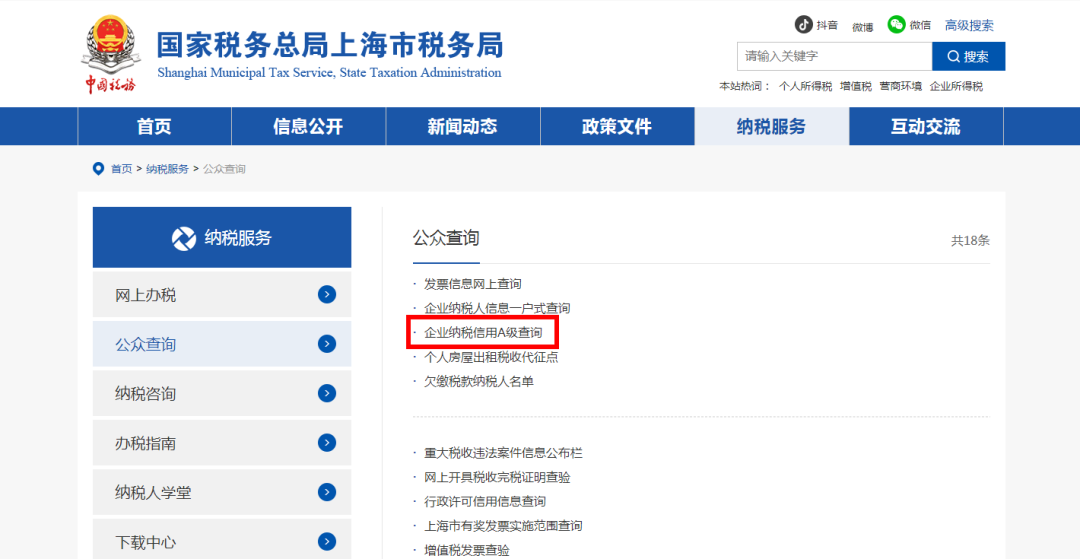The image size is (1080, 559).
Task: Select 办税指南 in the sidebar
Action: (x=222, y=443)
